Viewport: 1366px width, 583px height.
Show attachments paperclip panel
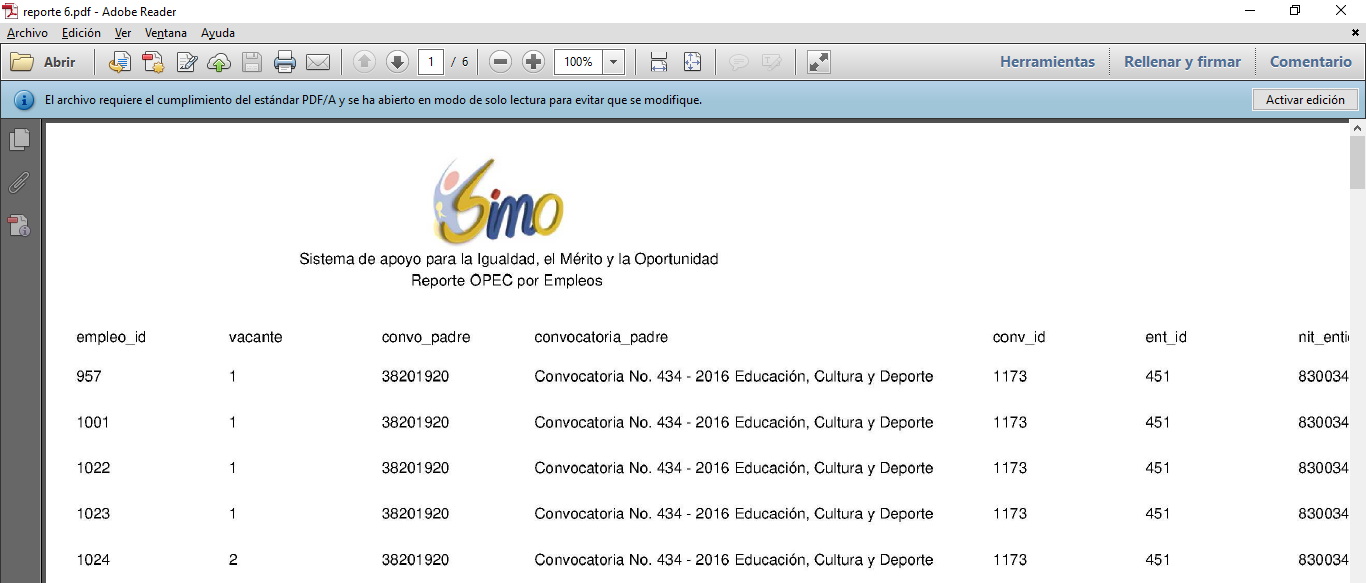[19, 183]
